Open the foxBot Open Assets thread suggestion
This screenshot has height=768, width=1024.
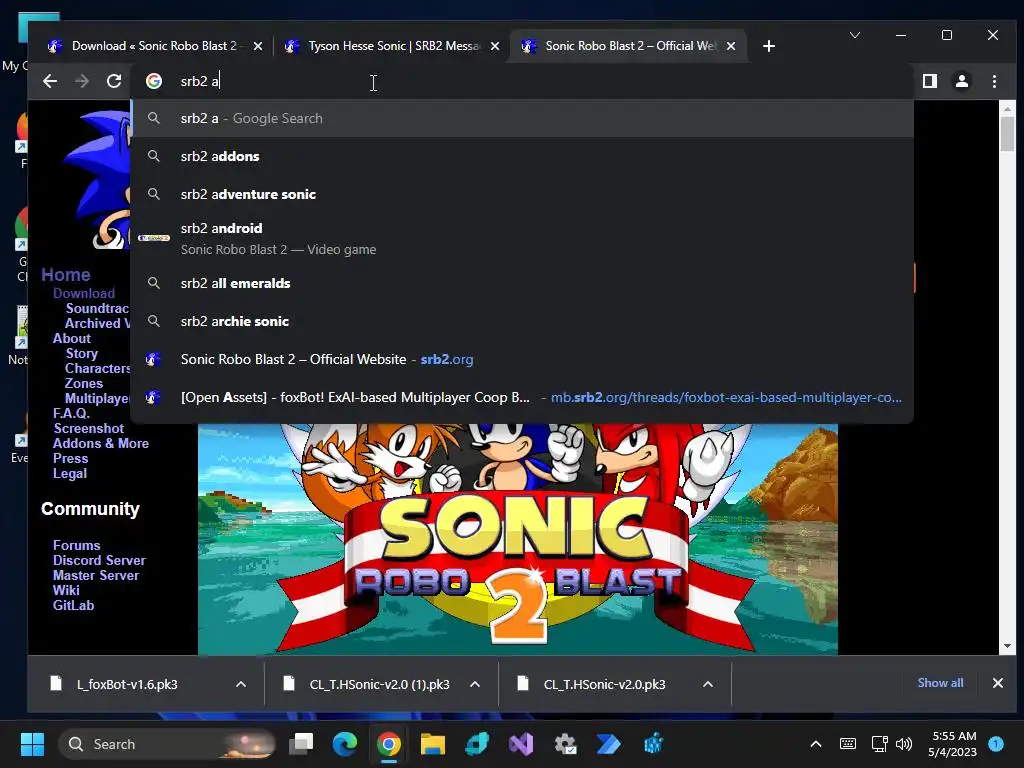pyautogui.click(x=522, y=396)
